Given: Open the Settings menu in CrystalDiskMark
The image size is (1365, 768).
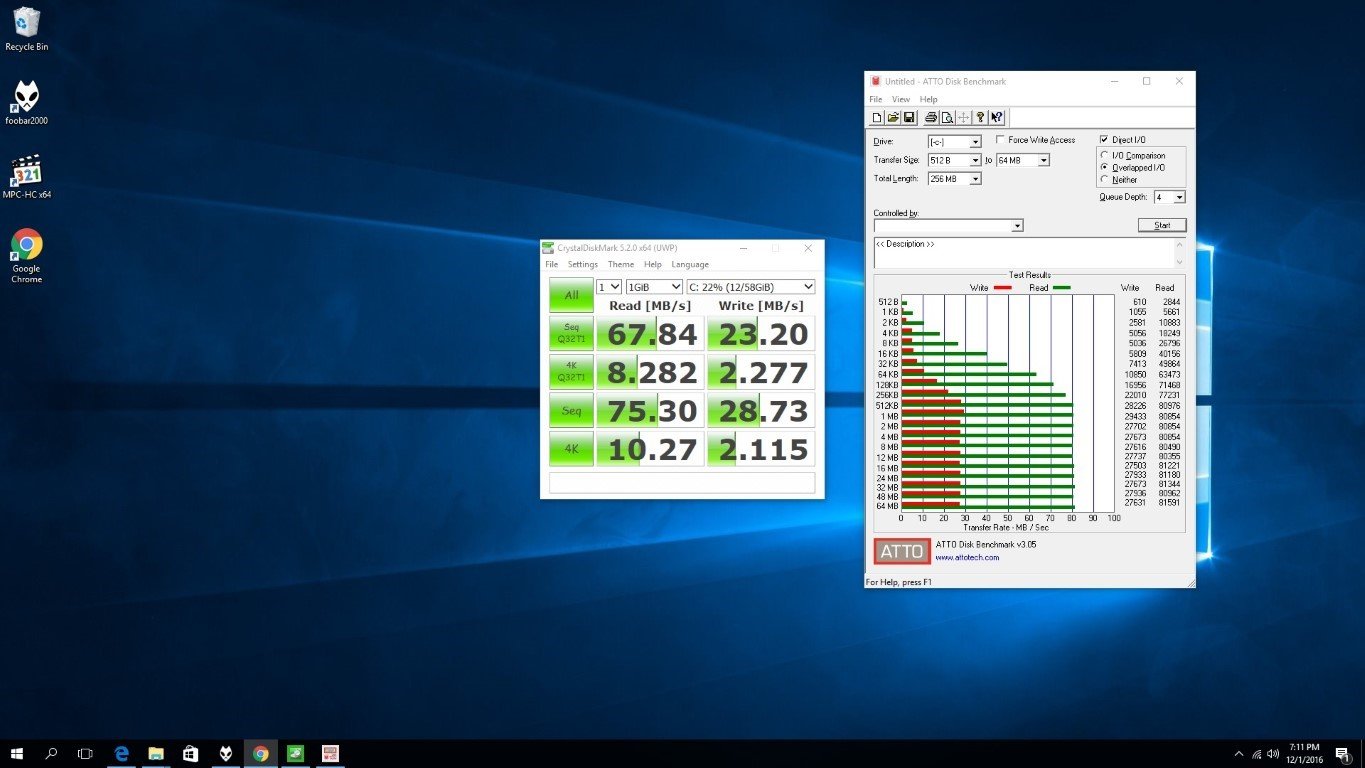Looking at the screenshot, I should click(x=582, y=265).
